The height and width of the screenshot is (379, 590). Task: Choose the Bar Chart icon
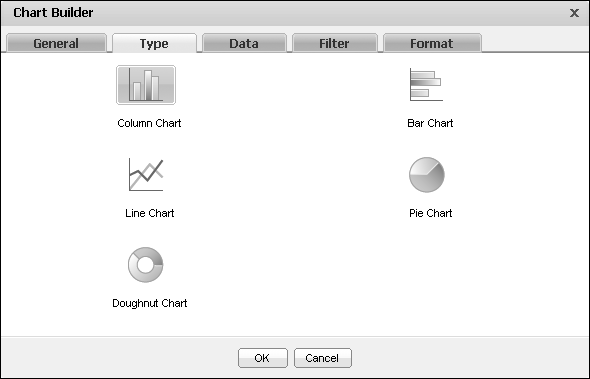[x=426, y=85]
